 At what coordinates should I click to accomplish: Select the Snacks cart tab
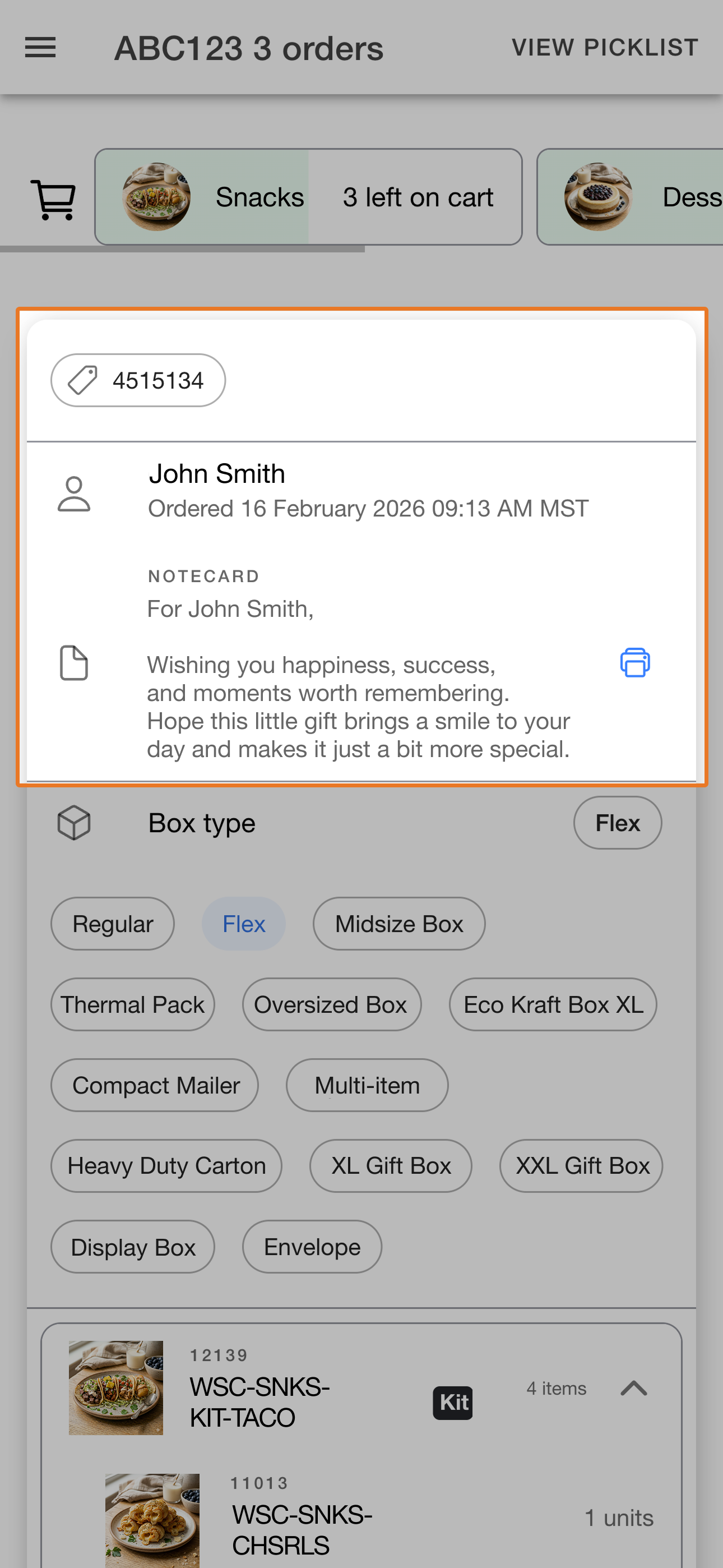click(x=309, y=197)
